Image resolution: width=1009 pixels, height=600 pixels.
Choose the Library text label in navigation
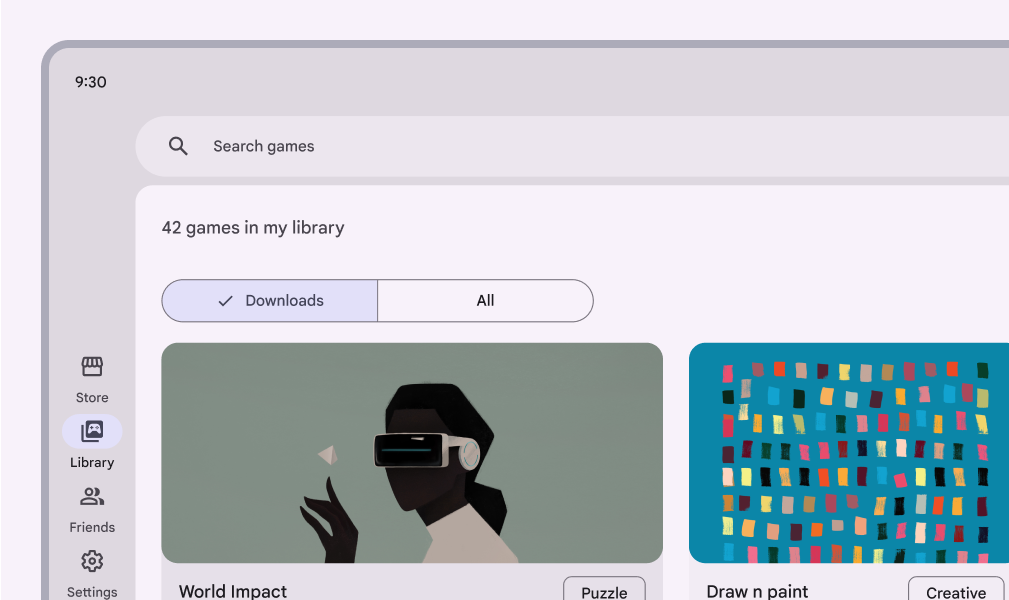(92, 463)
